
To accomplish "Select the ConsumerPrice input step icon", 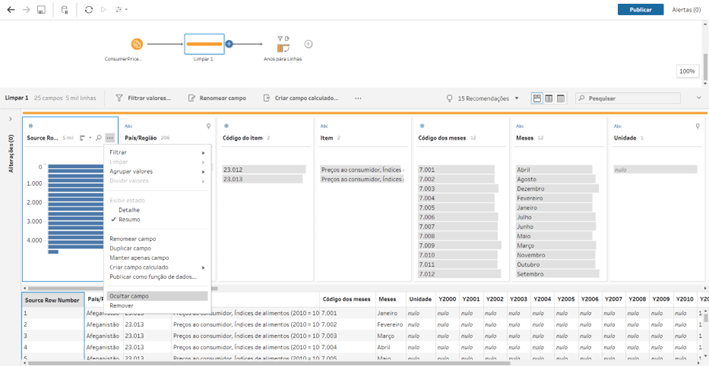I will (137, 44).
